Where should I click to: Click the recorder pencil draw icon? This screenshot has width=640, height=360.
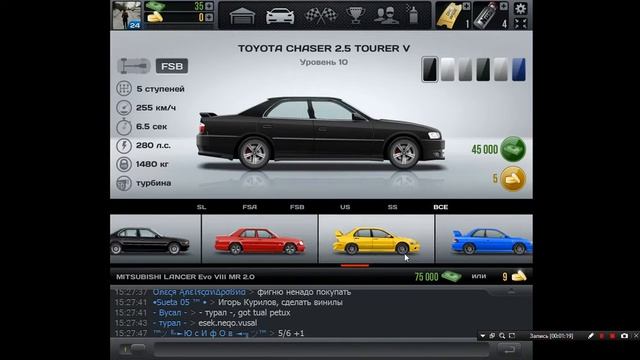tap(591, 336)
